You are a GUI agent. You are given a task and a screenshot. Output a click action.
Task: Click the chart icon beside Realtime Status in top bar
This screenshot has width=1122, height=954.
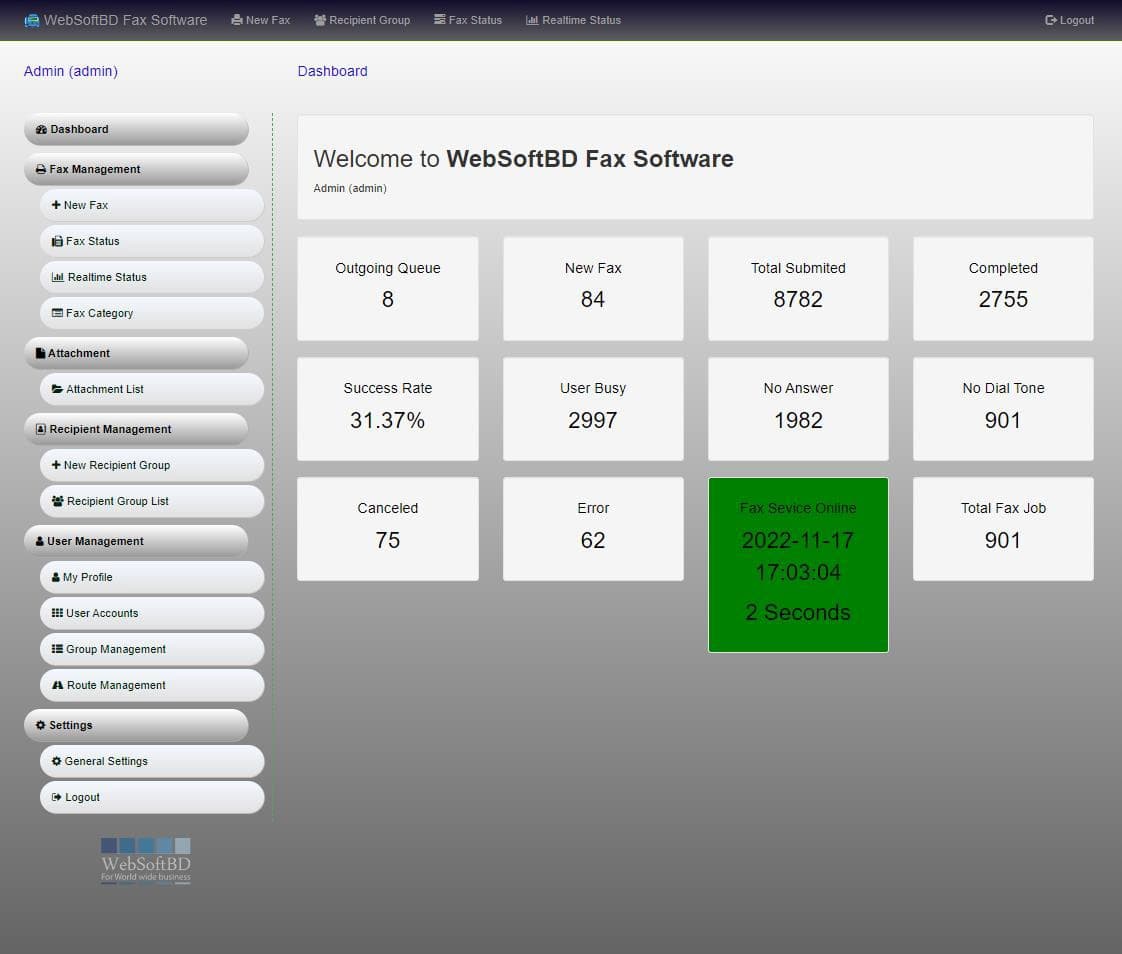pos(532,20)
